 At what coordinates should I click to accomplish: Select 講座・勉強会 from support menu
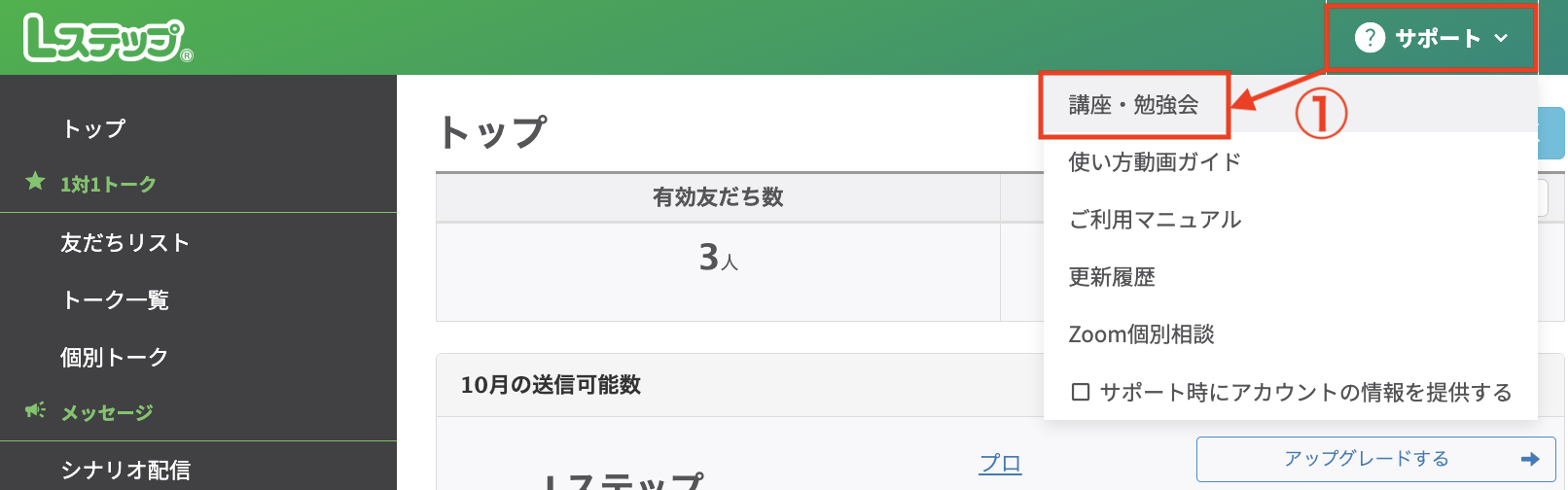(1133, 105)
